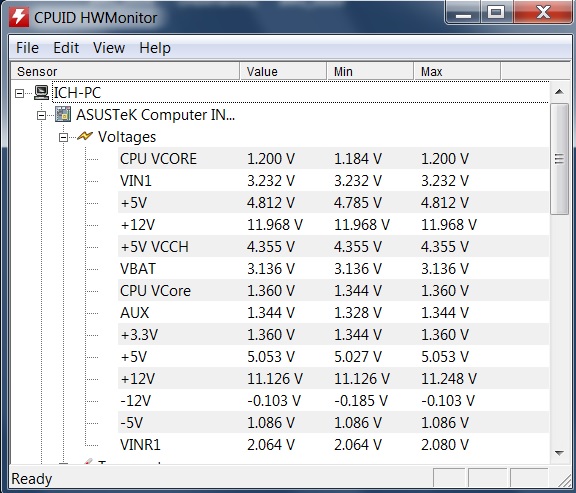Open the File menu

click(x=27, y=48)
